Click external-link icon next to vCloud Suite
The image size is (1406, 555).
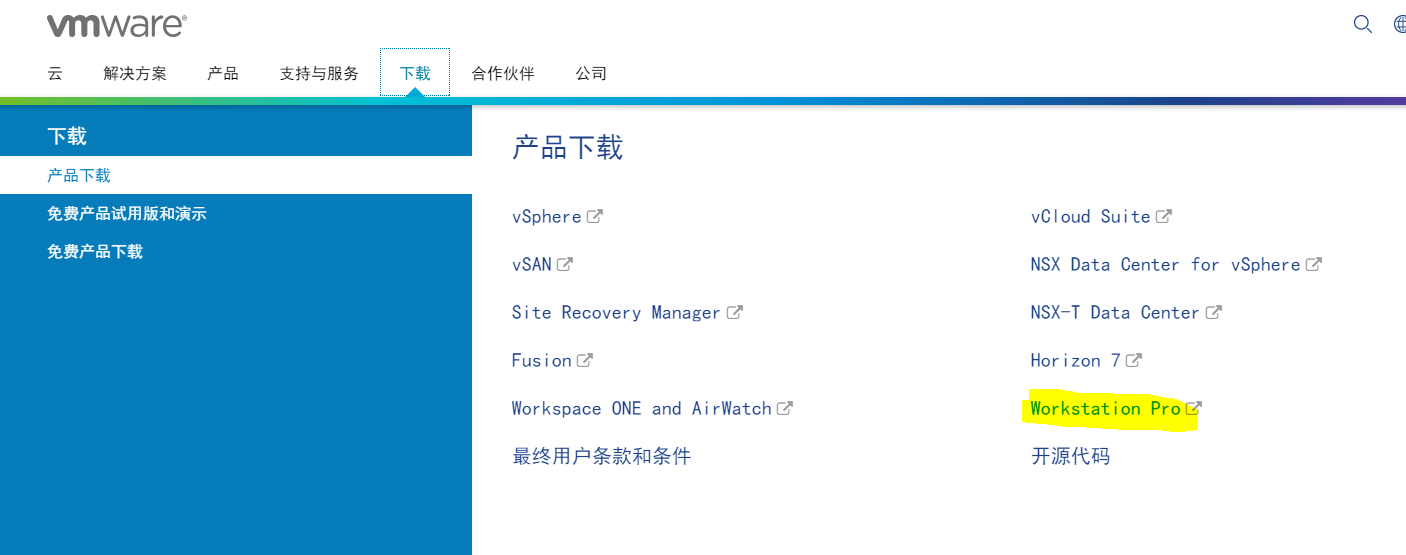1164,216
